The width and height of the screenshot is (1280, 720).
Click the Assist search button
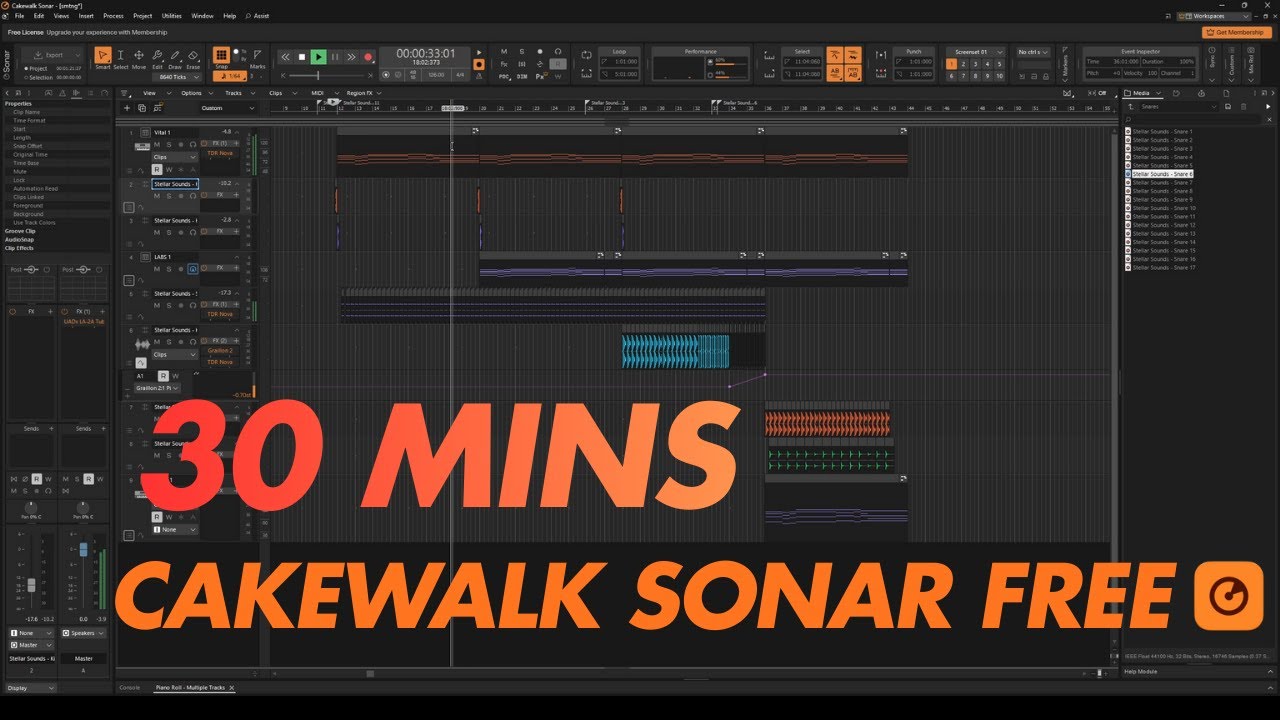[x=258, y=16]
